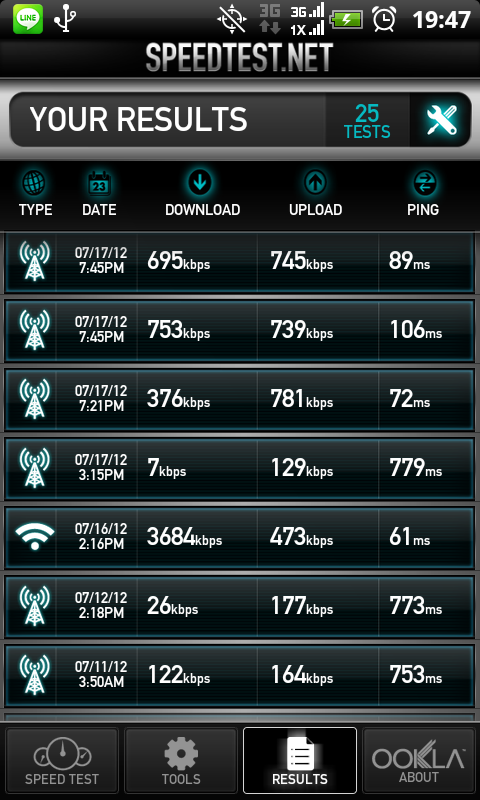Open the 07/17/12 7:21PM test result
480x800 pixels.
(240, 399)
